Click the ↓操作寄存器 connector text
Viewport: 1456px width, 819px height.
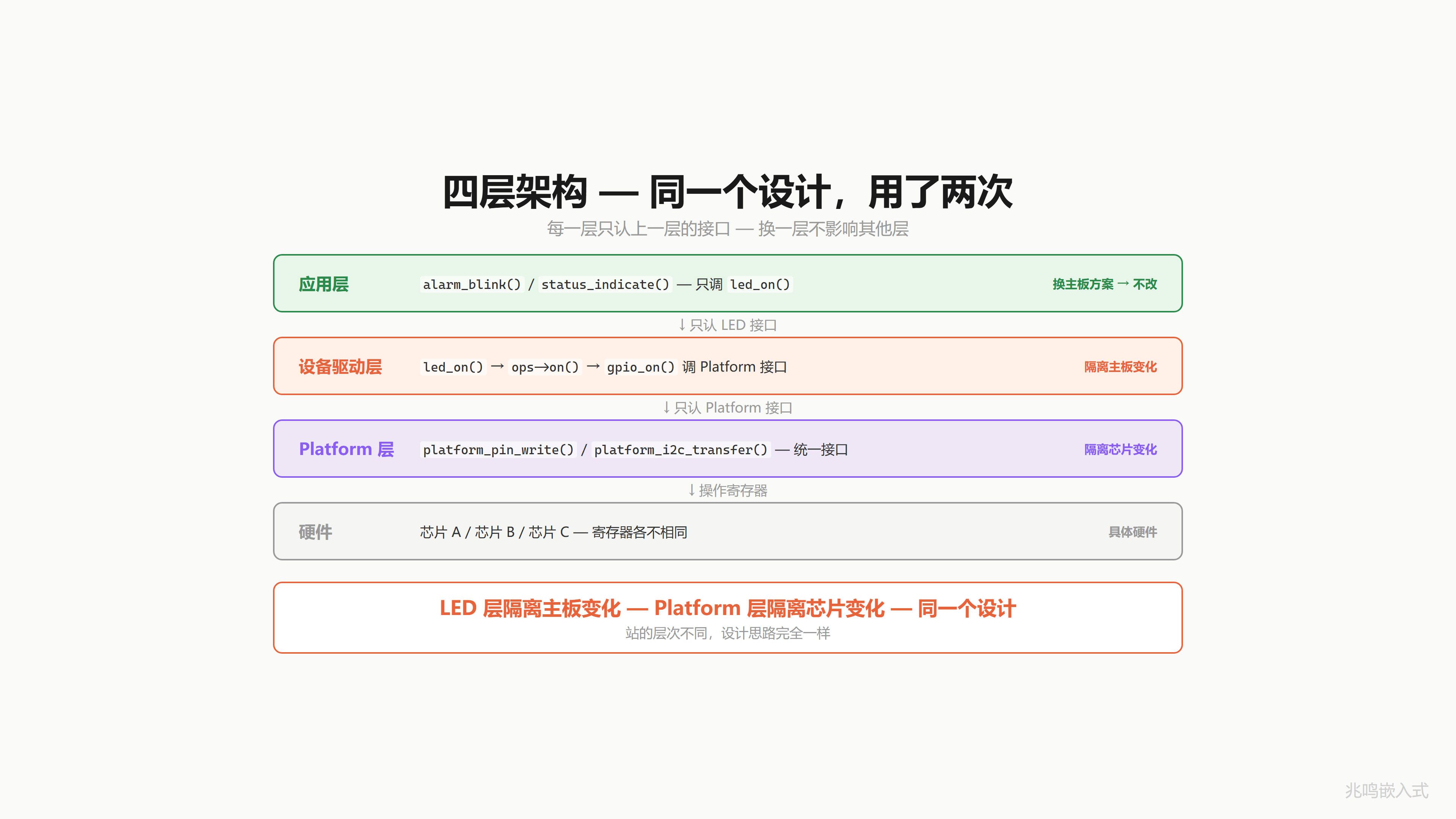click(x=728, y=490)
